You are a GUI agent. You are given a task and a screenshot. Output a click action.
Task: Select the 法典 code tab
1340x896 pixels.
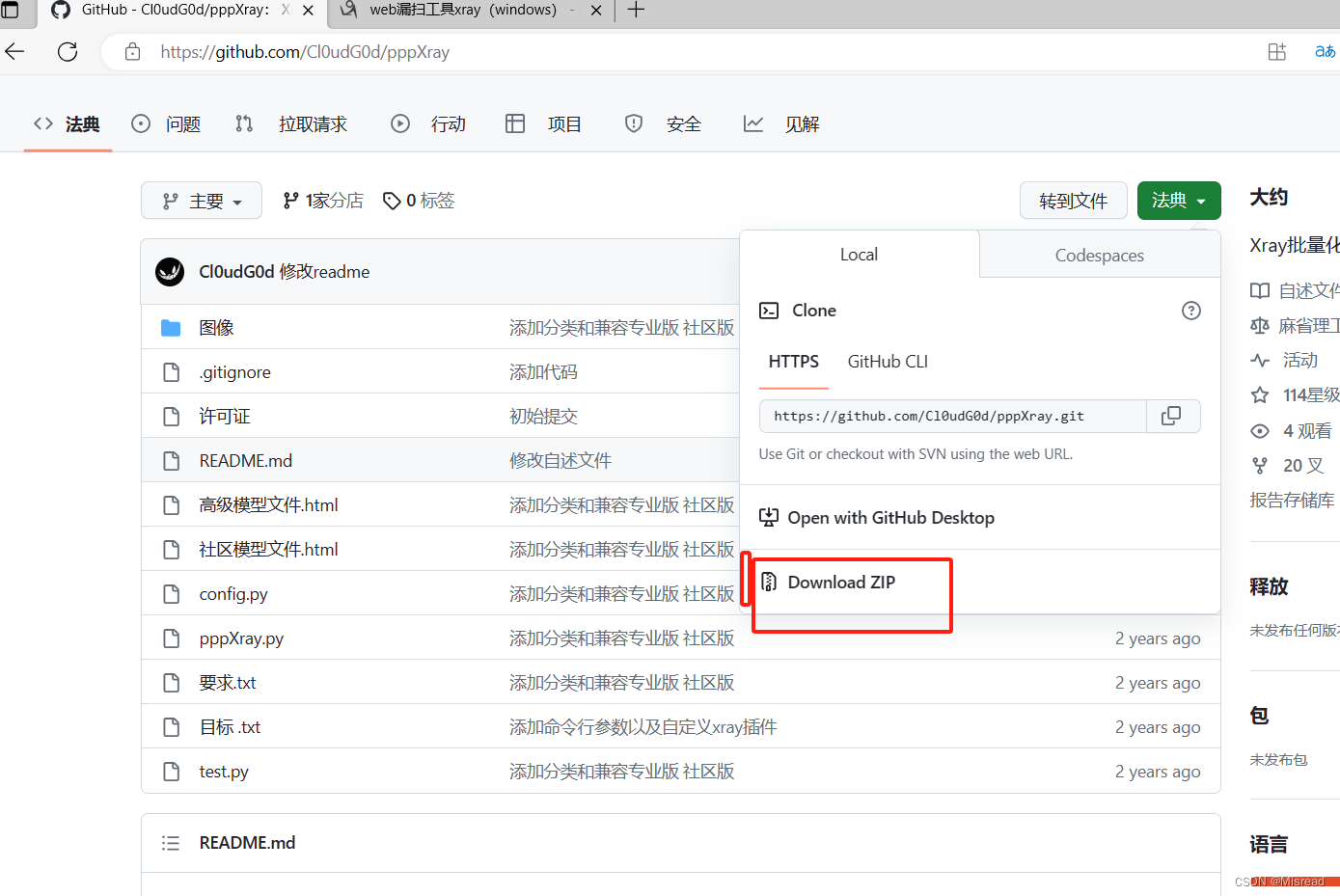67,124
